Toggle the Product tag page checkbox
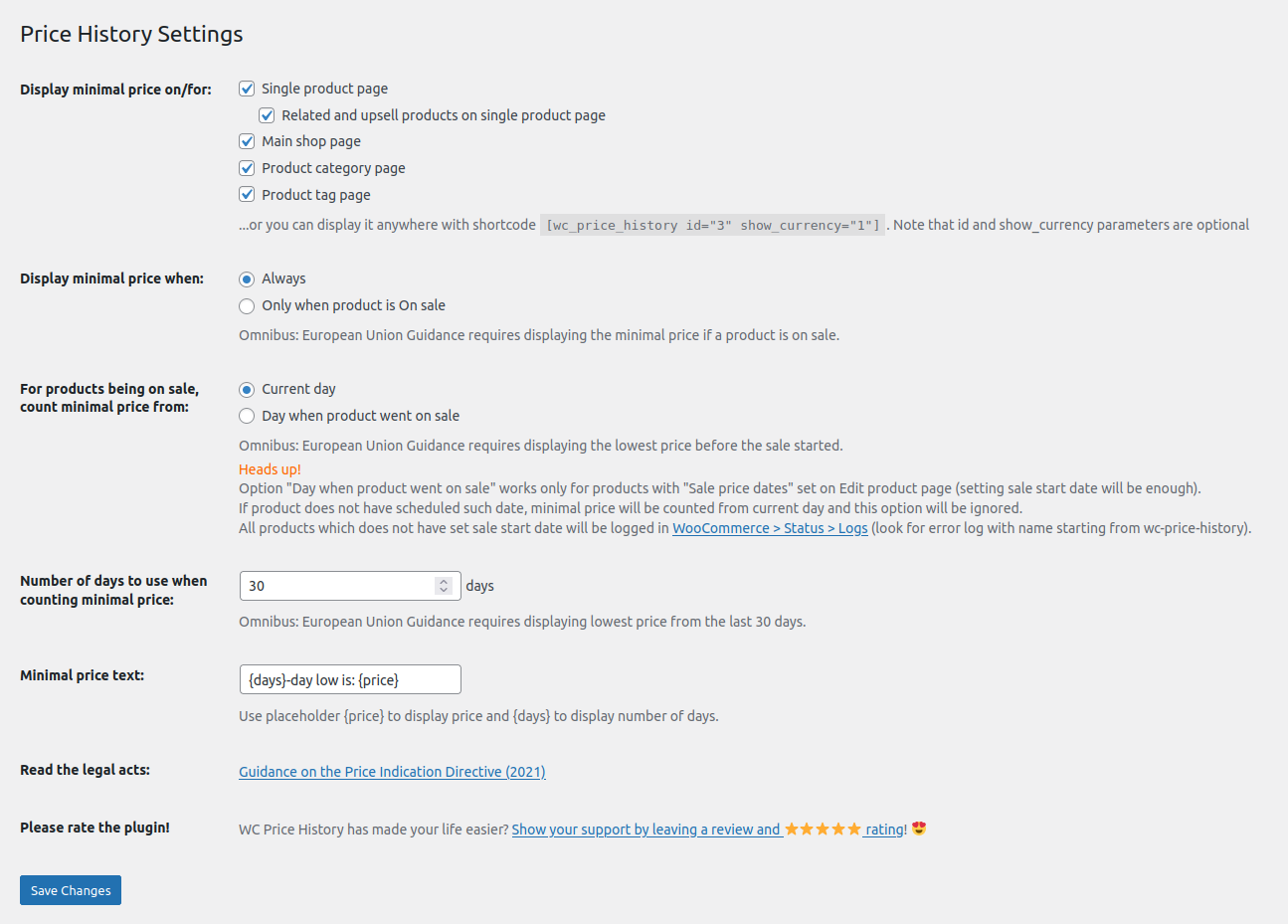The height and width of the screenshot is (924, 1288). [x=247, y=195]
